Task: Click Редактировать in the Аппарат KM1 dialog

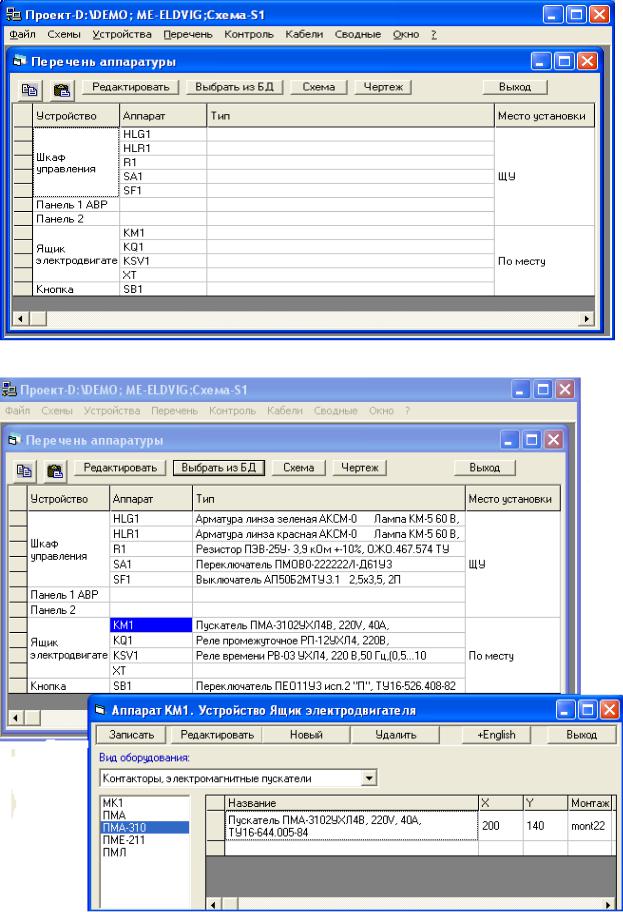Action: coord(217,735)
